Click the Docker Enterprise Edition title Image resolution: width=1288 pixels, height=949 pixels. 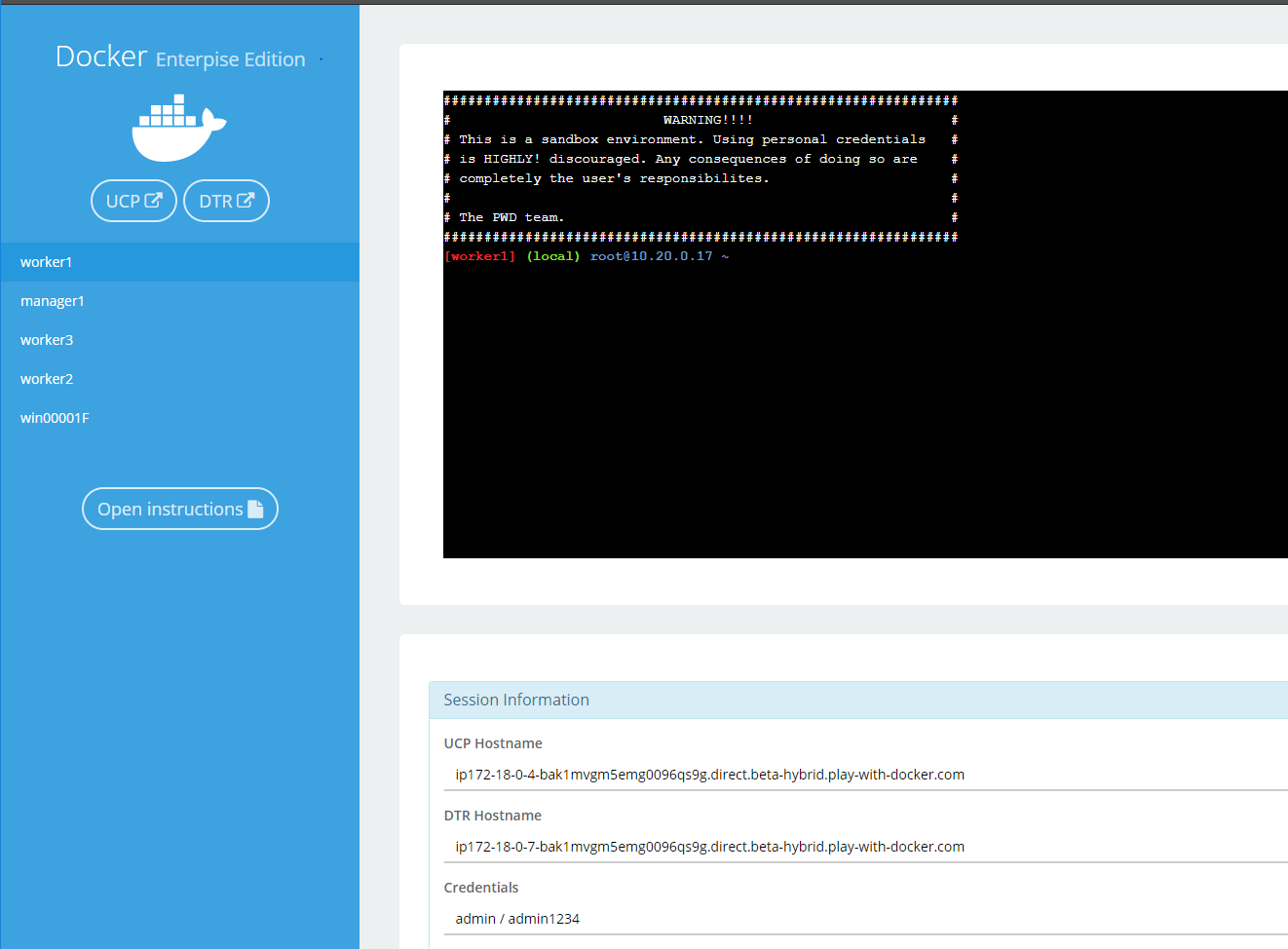(180, 57)
